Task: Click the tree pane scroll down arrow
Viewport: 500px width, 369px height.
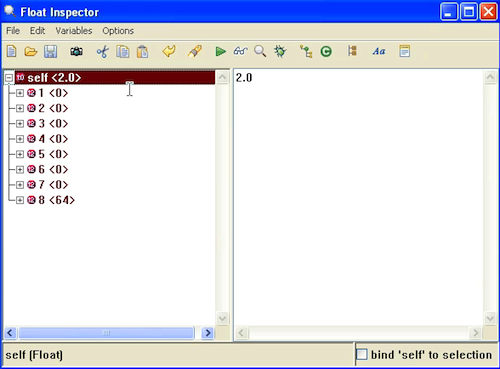Action: [x=222, y=318]
